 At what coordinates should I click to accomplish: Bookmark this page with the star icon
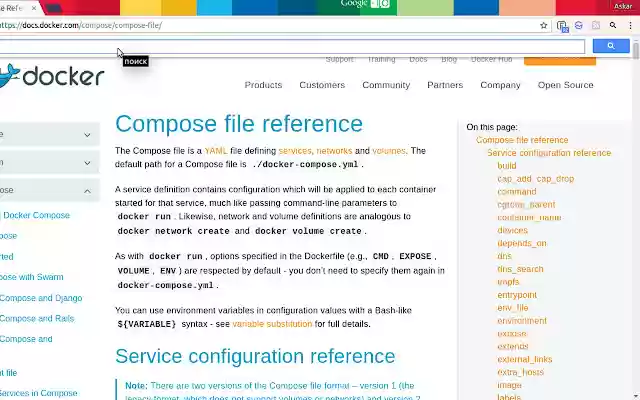pyautogui.click(x=543, y=25)
